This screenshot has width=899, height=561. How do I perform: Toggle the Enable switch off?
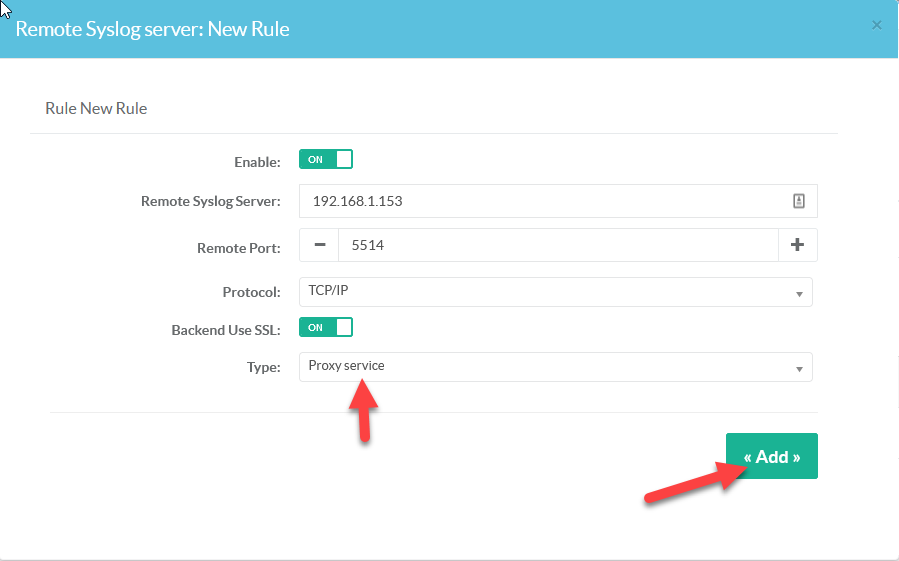(326, 160)
